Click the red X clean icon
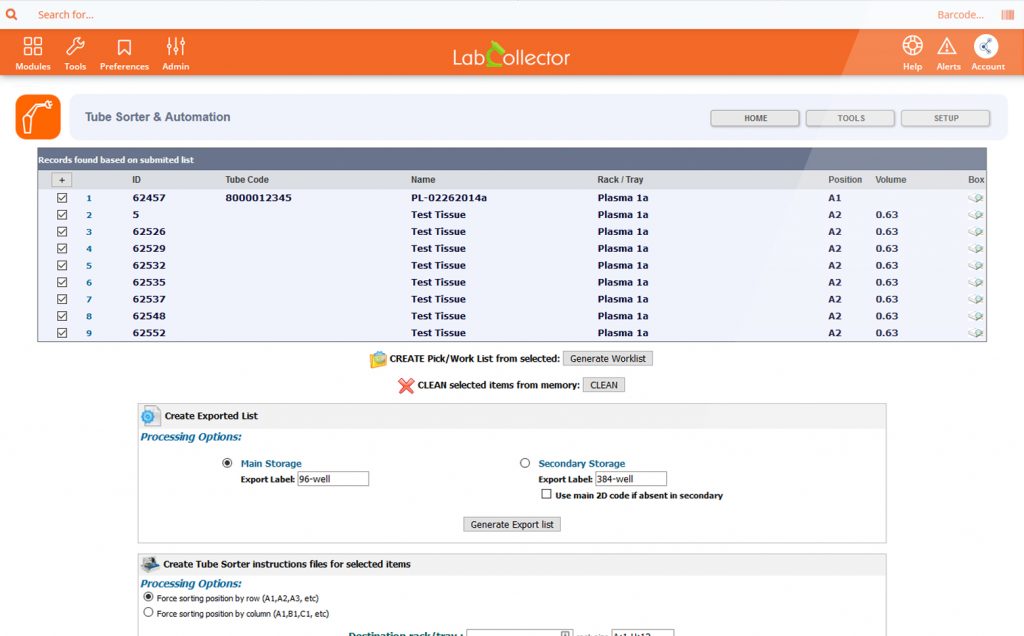Viewport: 1024px width, 636px height. [406, 386]
